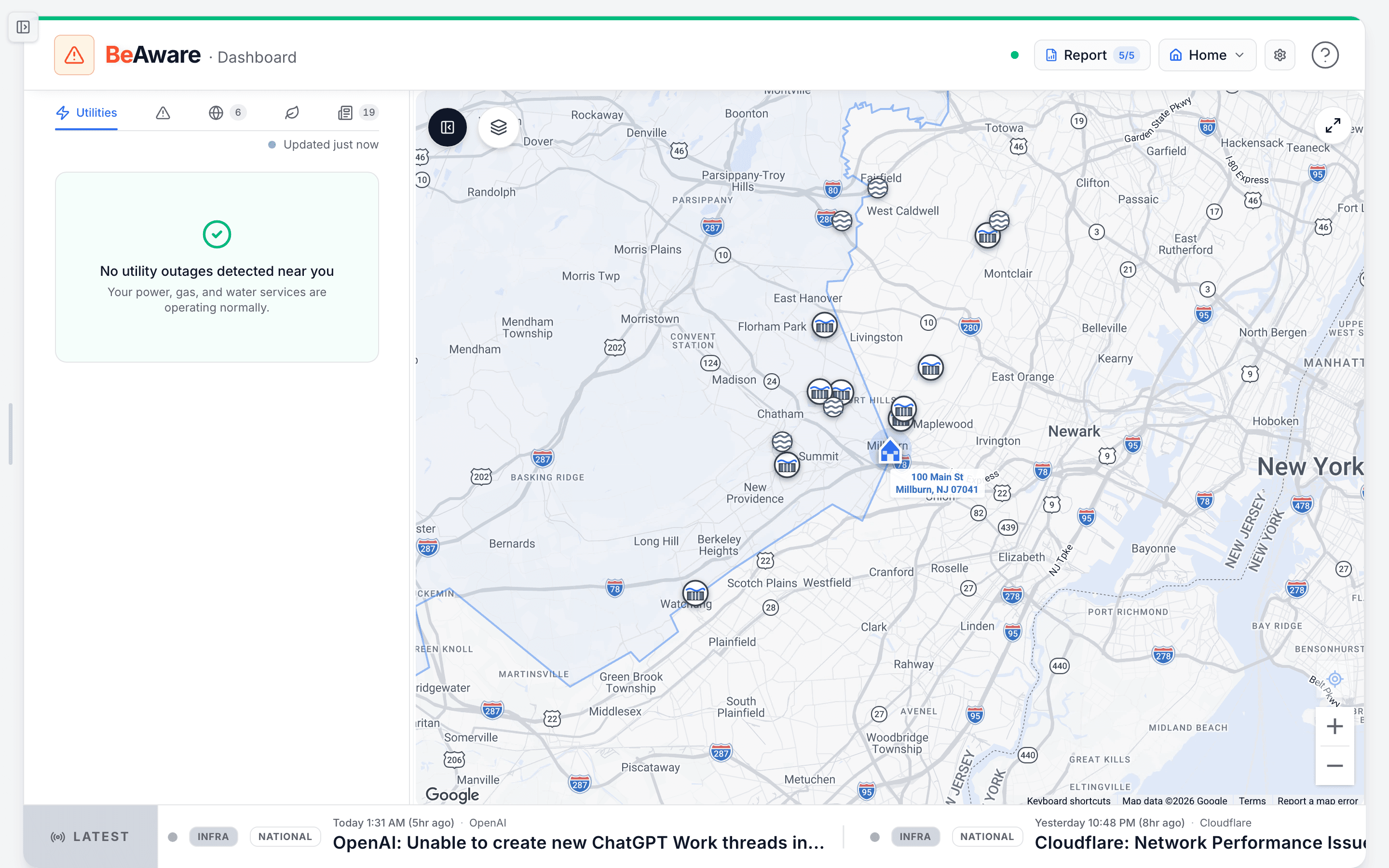Select water marker near interstate 280 shield
Screen dimensions: 1389x868
[842, 220]
